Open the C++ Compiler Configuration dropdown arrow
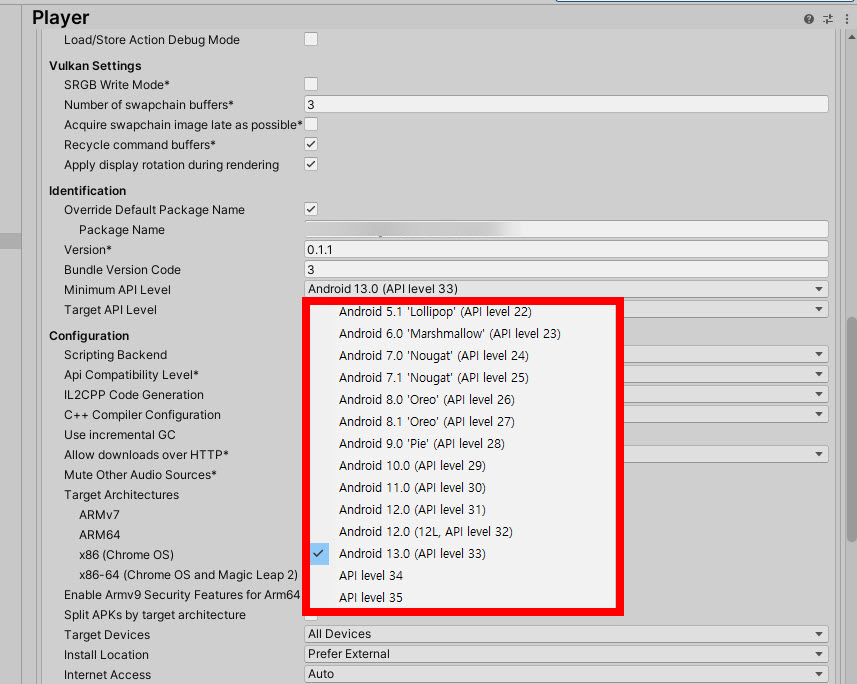 point(819,414)
